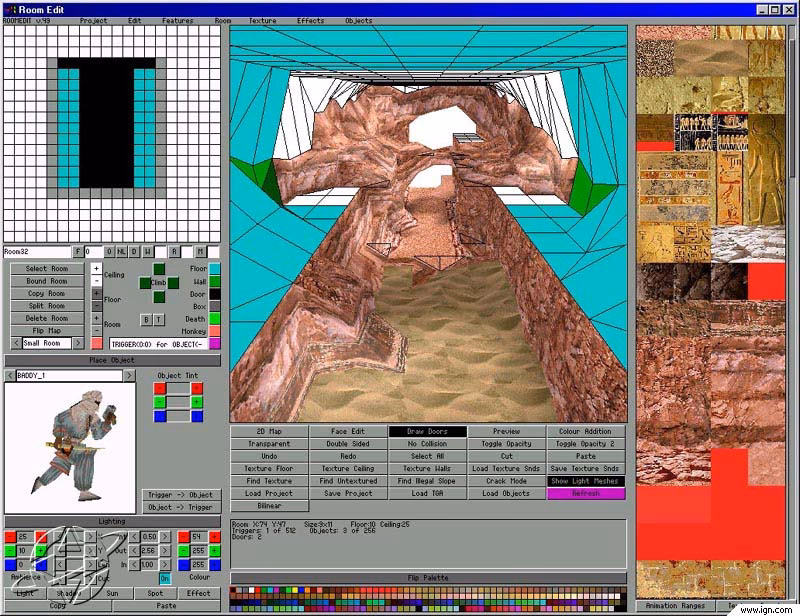Enable the Transparent face option
This screenshot has height=616, width=800.
tap(269, 444)
